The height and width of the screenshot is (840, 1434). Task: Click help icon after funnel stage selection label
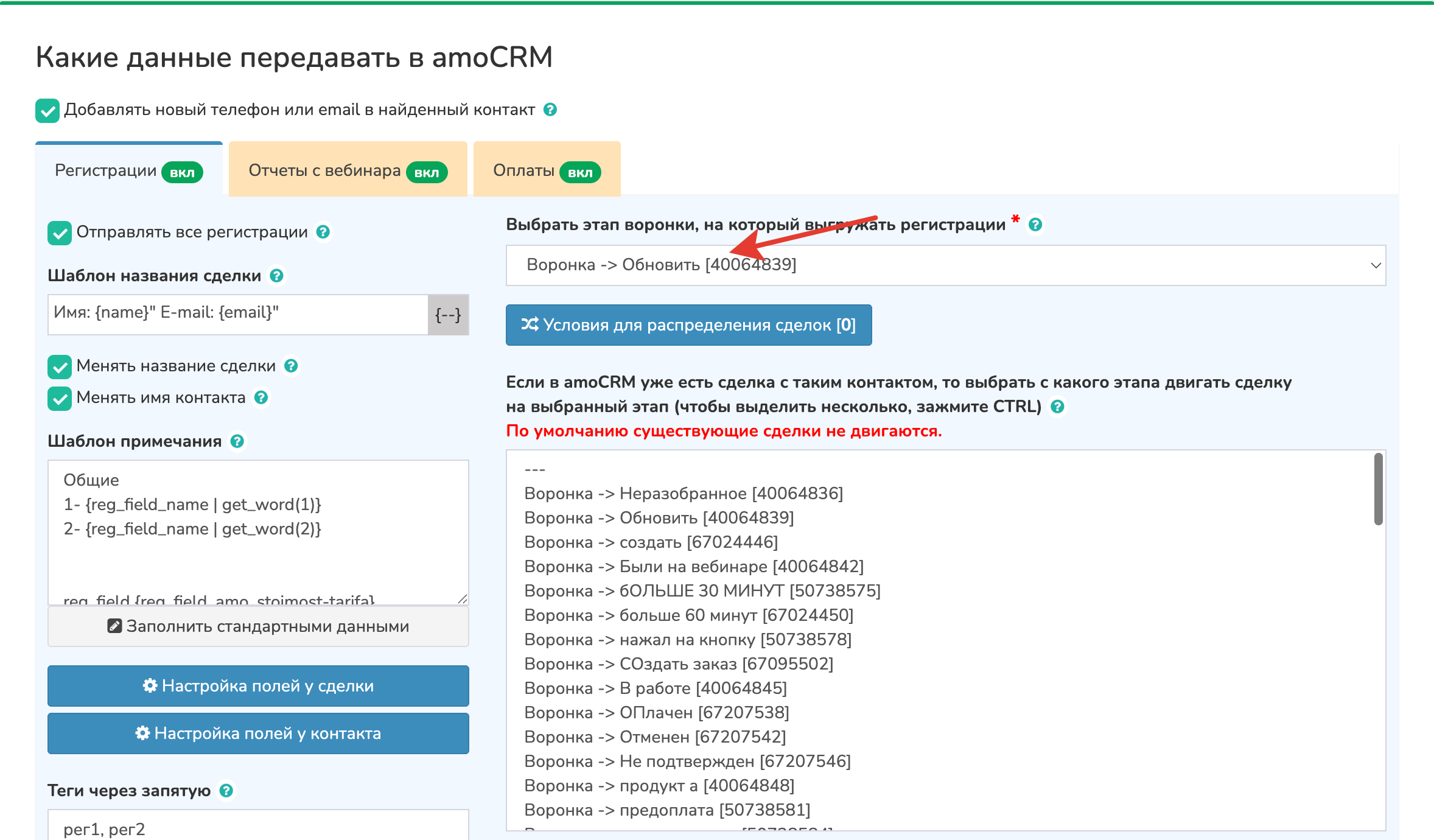[x=1035, y=225]
